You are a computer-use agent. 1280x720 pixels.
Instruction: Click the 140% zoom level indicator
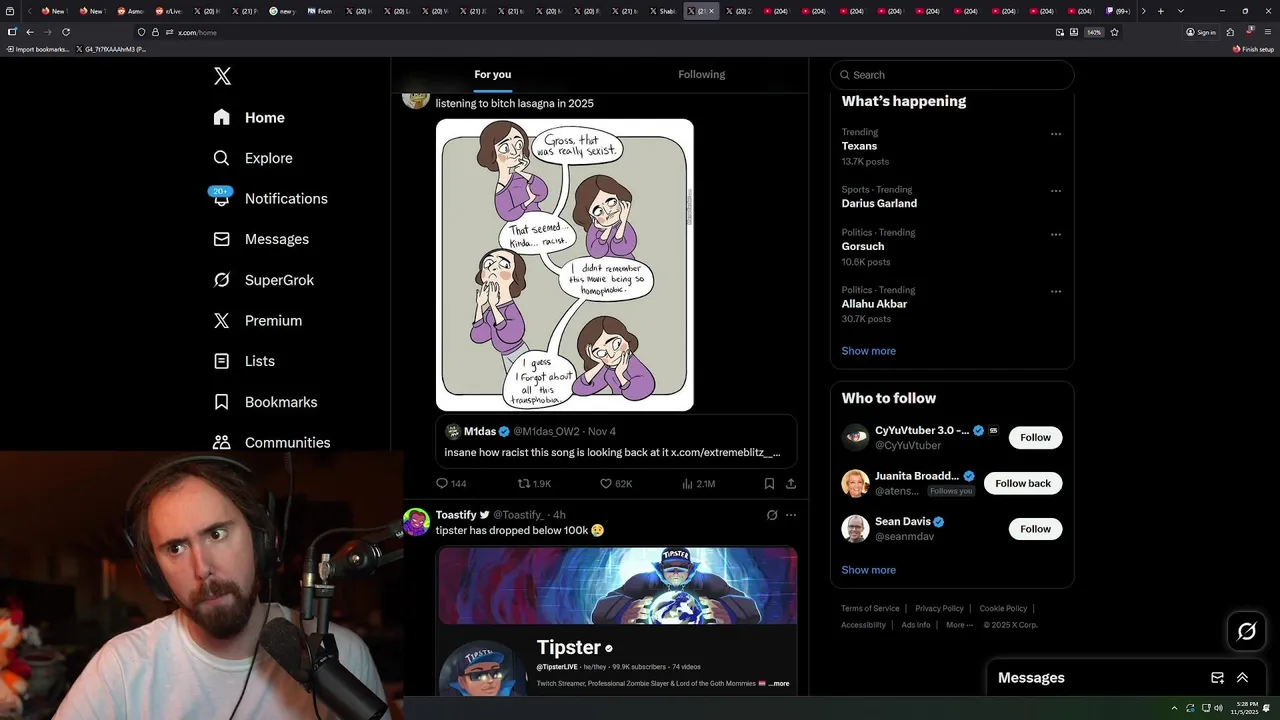pyautogui.click(x=1094, y=32)
